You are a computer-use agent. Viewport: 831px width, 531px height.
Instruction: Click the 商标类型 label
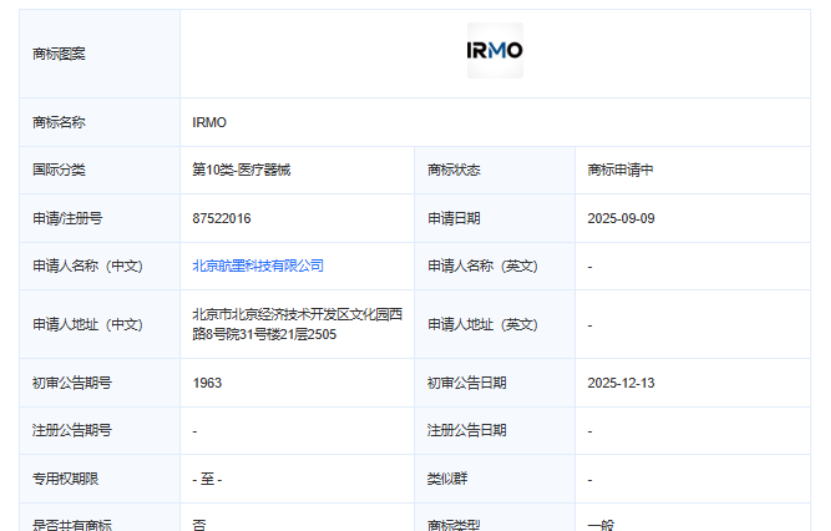[x=454, y=525]
